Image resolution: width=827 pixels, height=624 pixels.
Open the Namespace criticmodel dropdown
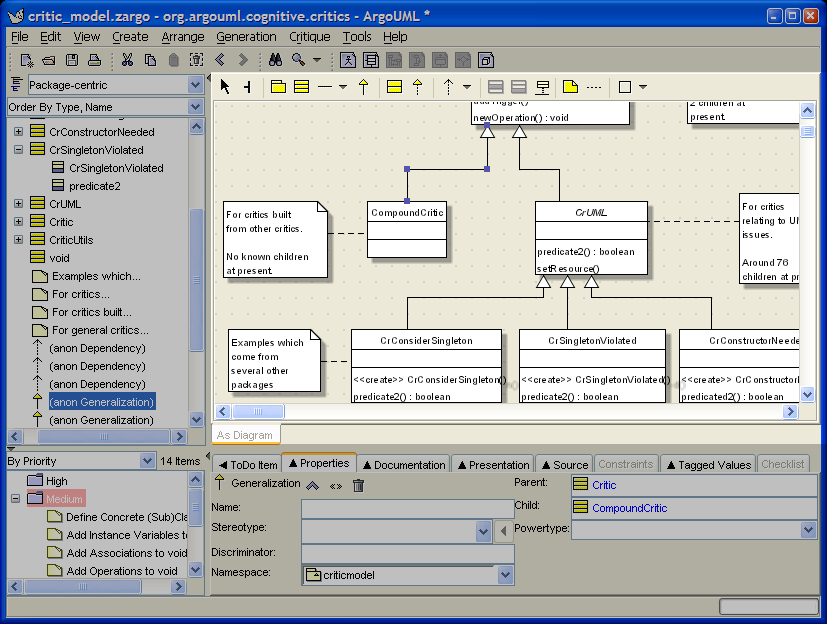point(505,575)
